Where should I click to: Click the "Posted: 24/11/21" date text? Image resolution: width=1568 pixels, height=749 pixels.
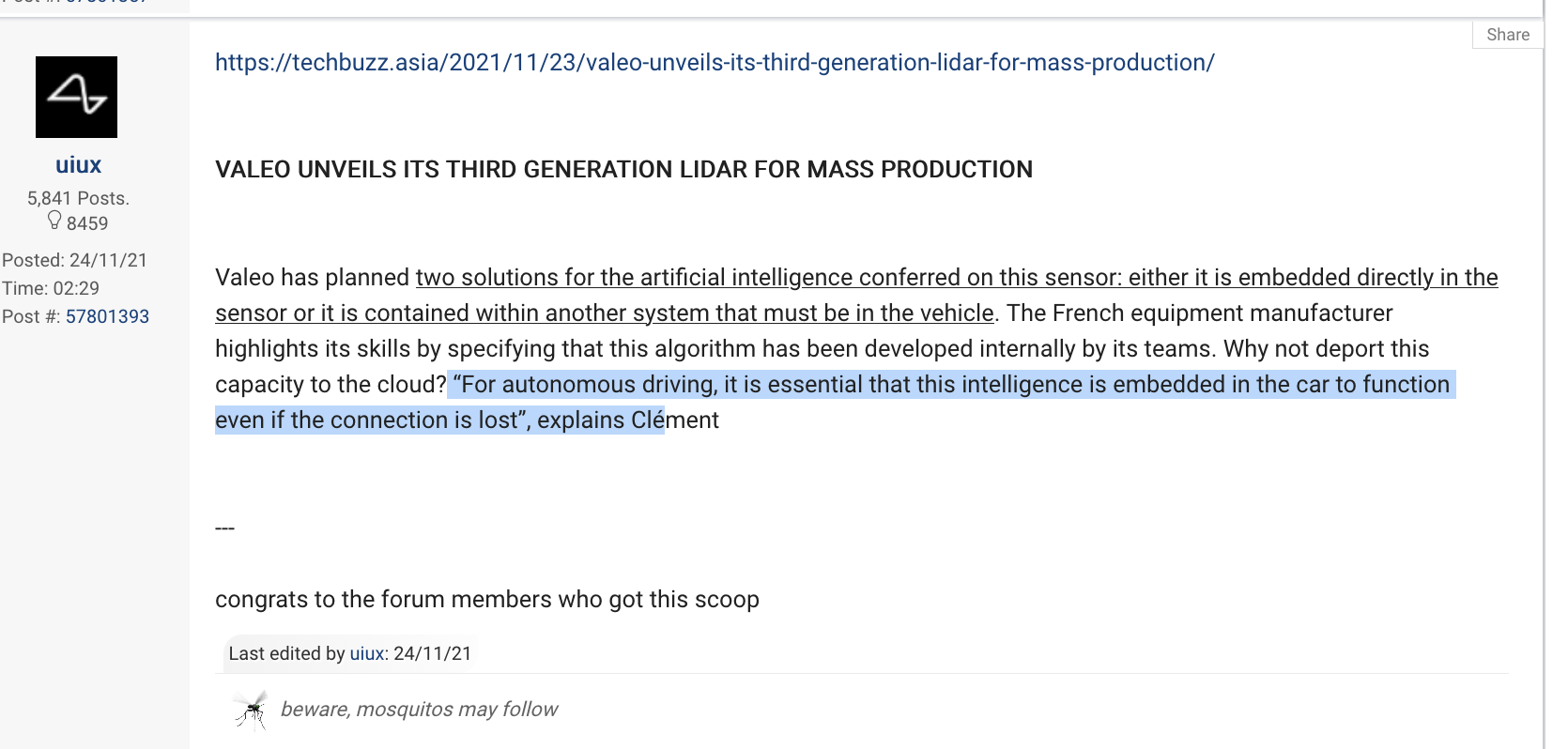point(75,260)
